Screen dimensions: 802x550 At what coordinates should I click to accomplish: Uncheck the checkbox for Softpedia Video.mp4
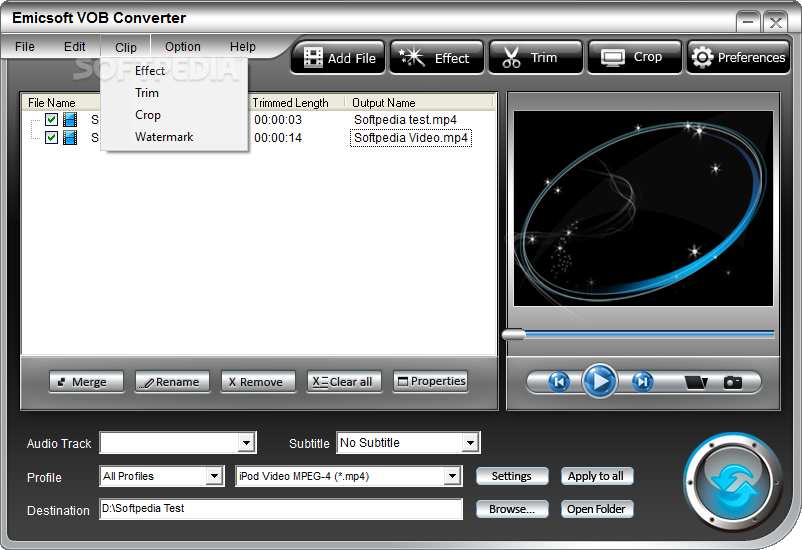(51, 138)
